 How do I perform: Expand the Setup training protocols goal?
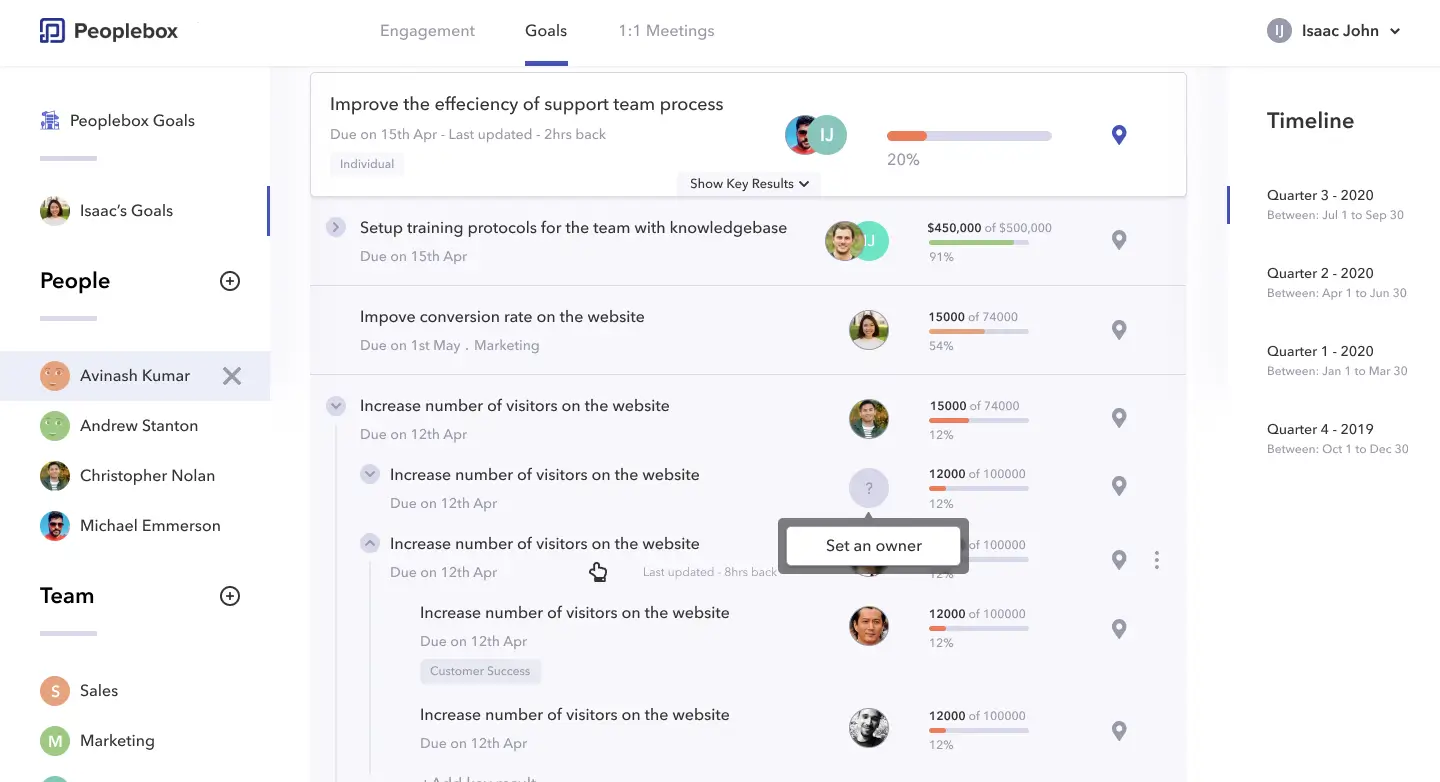[336, 228]
